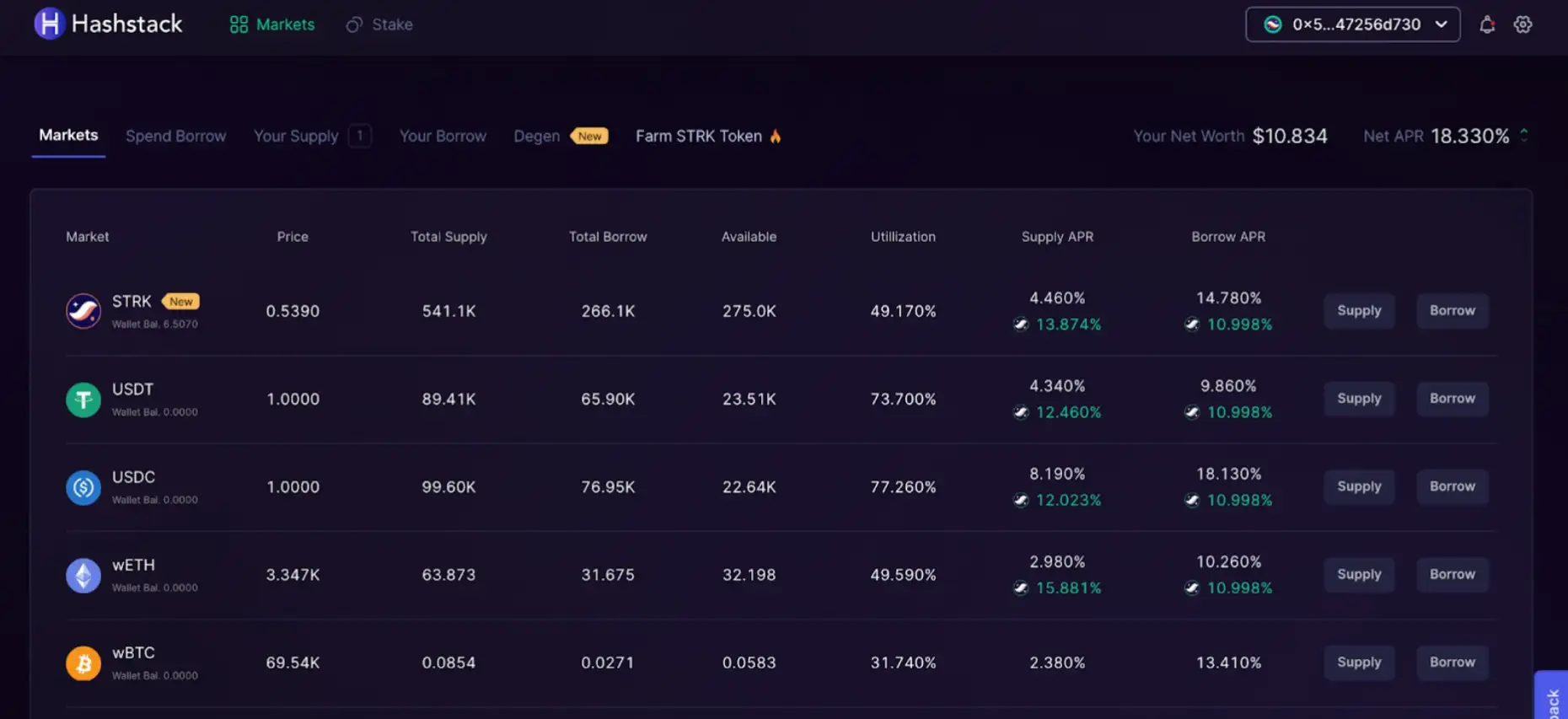The height and width of the screenshot is (719, 1568).
Task: Open the Your Supply tab
Action: (296, 136)
